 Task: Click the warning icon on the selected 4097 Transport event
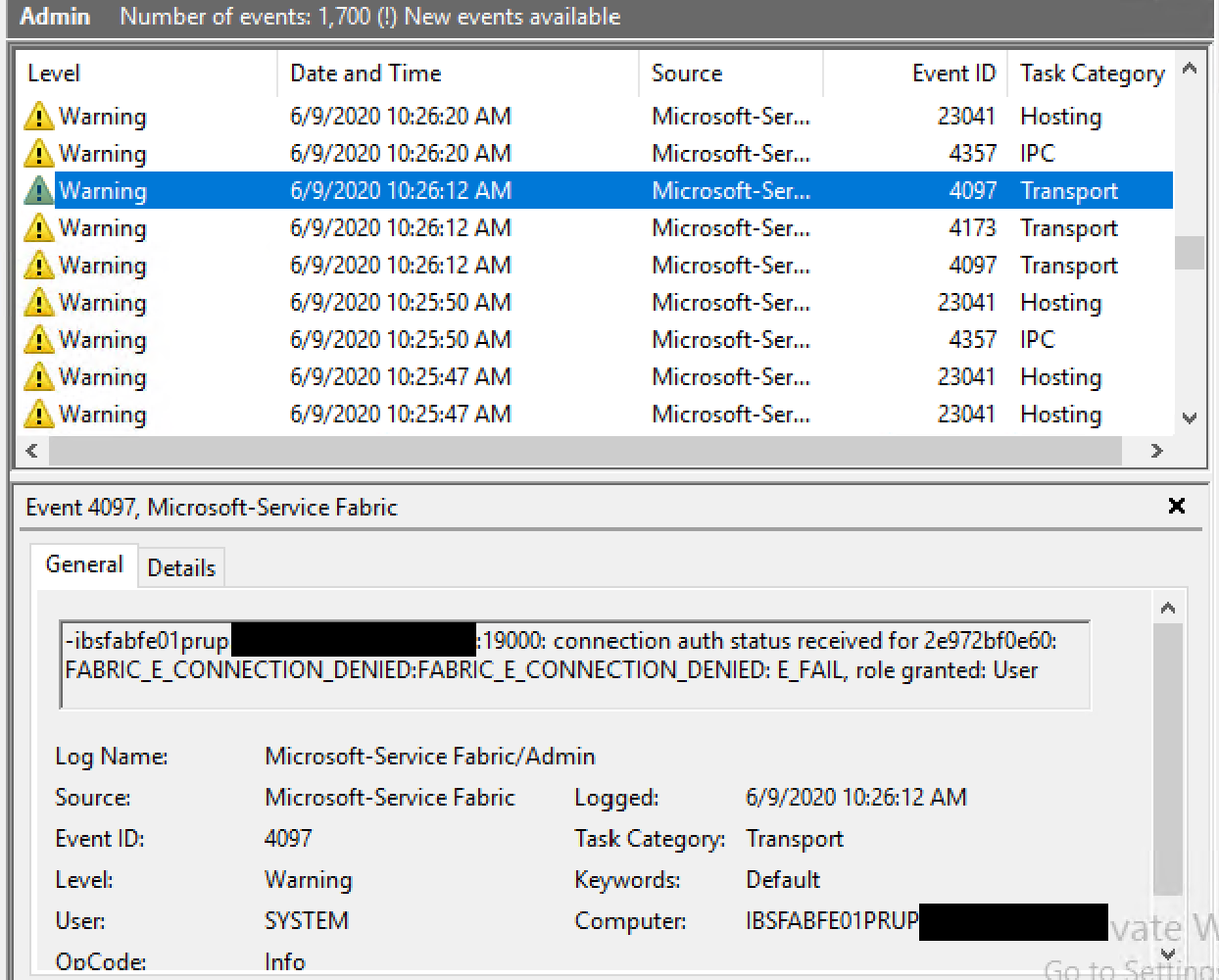tap(39, 190)
